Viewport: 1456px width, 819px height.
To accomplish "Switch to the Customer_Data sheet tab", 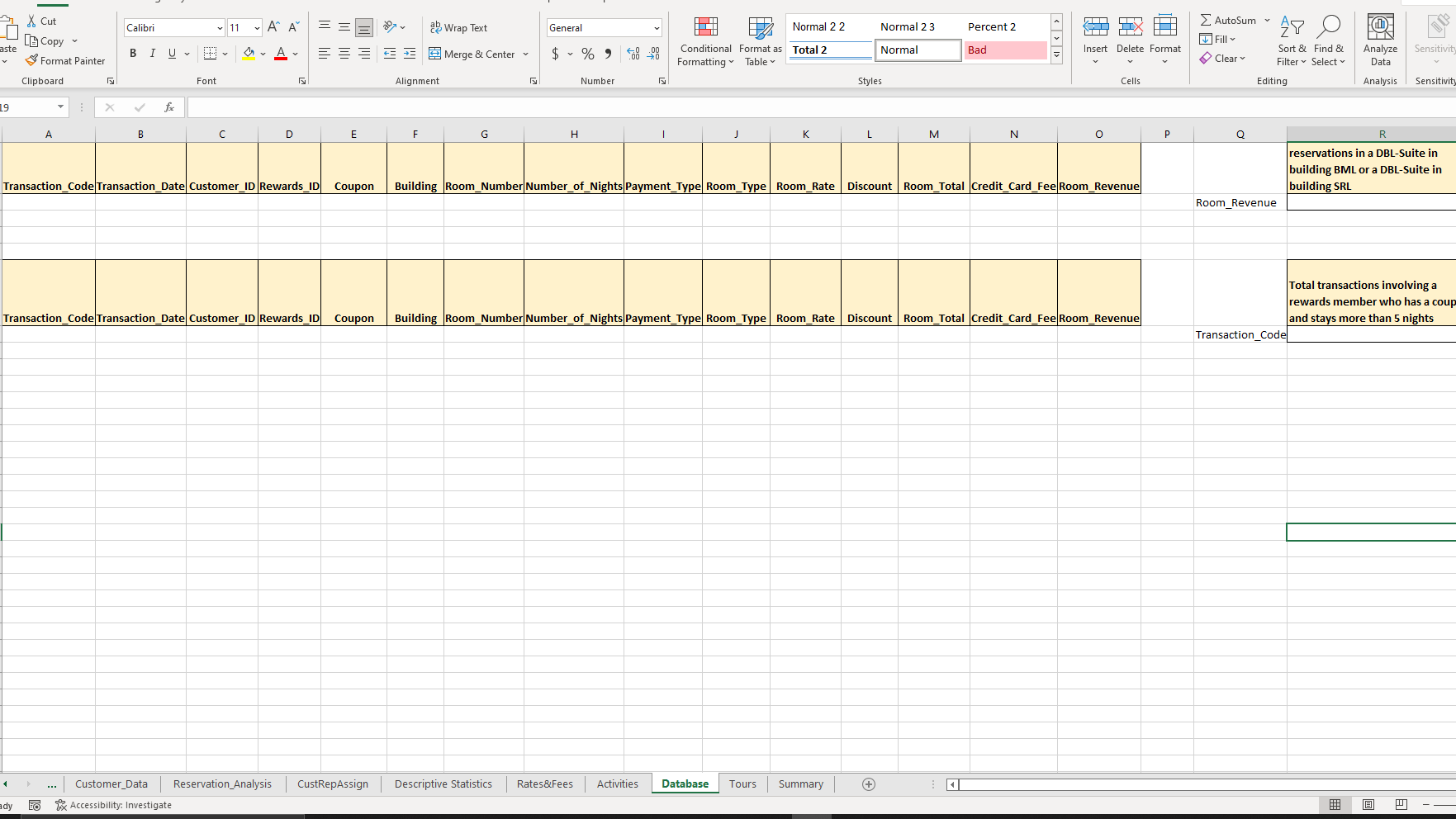I will 111,784.
